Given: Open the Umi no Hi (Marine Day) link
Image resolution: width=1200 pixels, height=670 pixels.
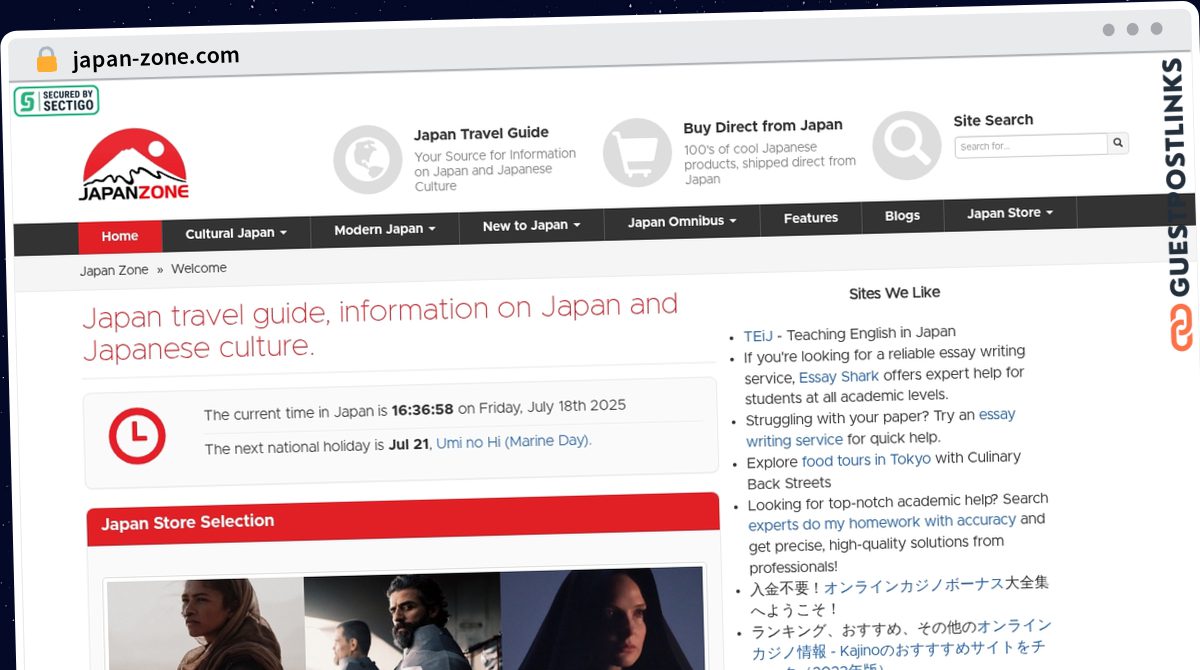Looking at the screenshot, I should 513,441.
